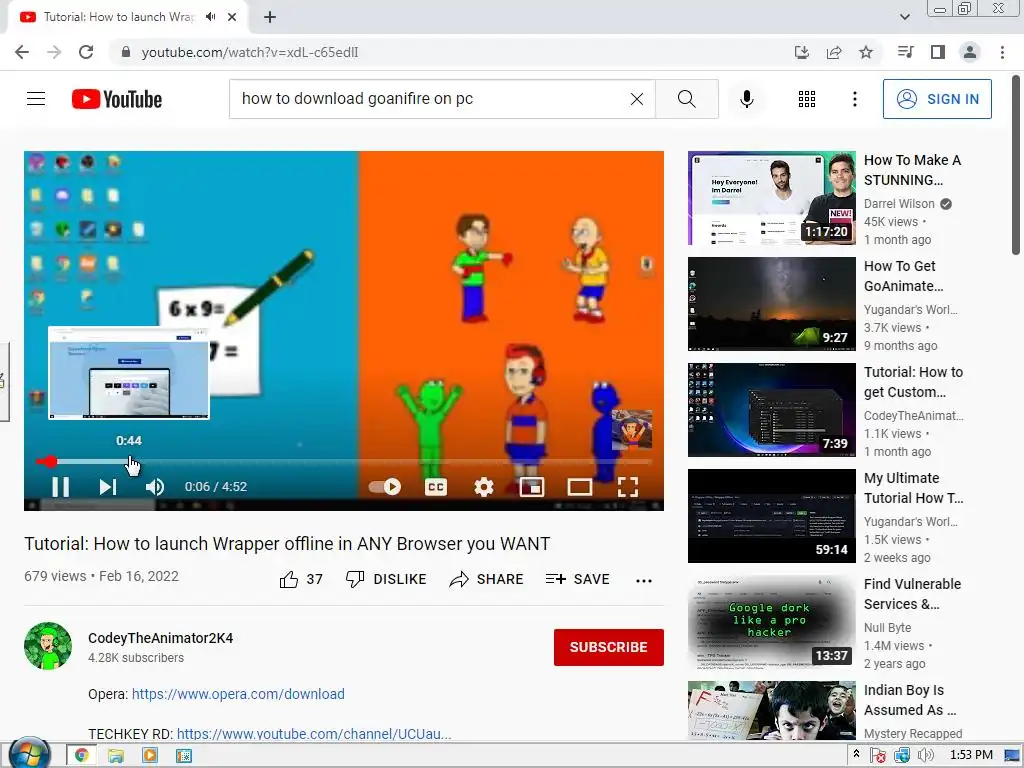Click the red progress scrubber handle
The height and width of the screenshot is (768, 1024).
click(x=51, y=461)
